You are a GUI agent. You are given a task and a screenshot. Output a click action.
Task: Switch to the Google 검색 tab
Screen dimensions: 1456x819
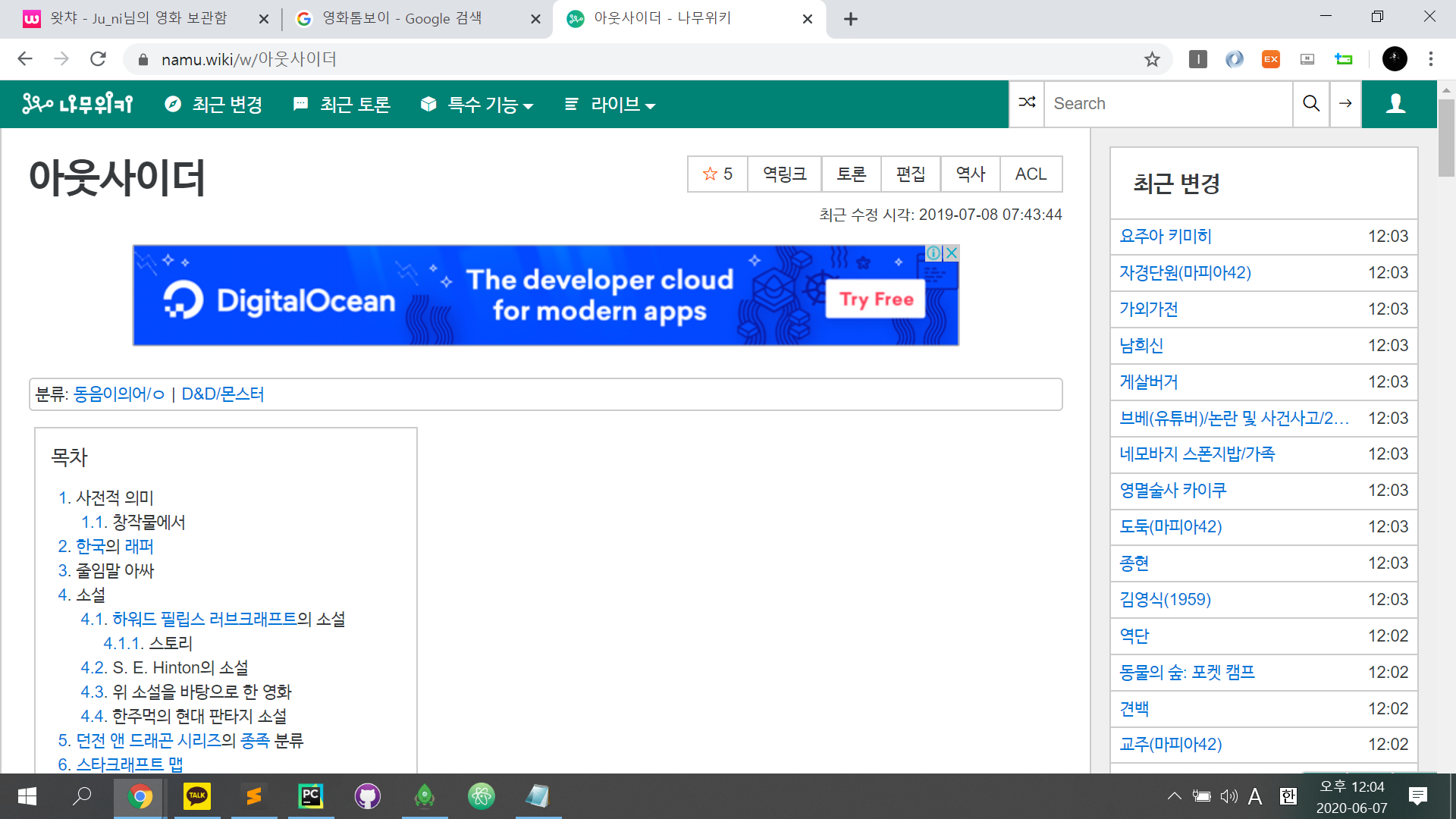pyautogui.click(x=402, y=18)
